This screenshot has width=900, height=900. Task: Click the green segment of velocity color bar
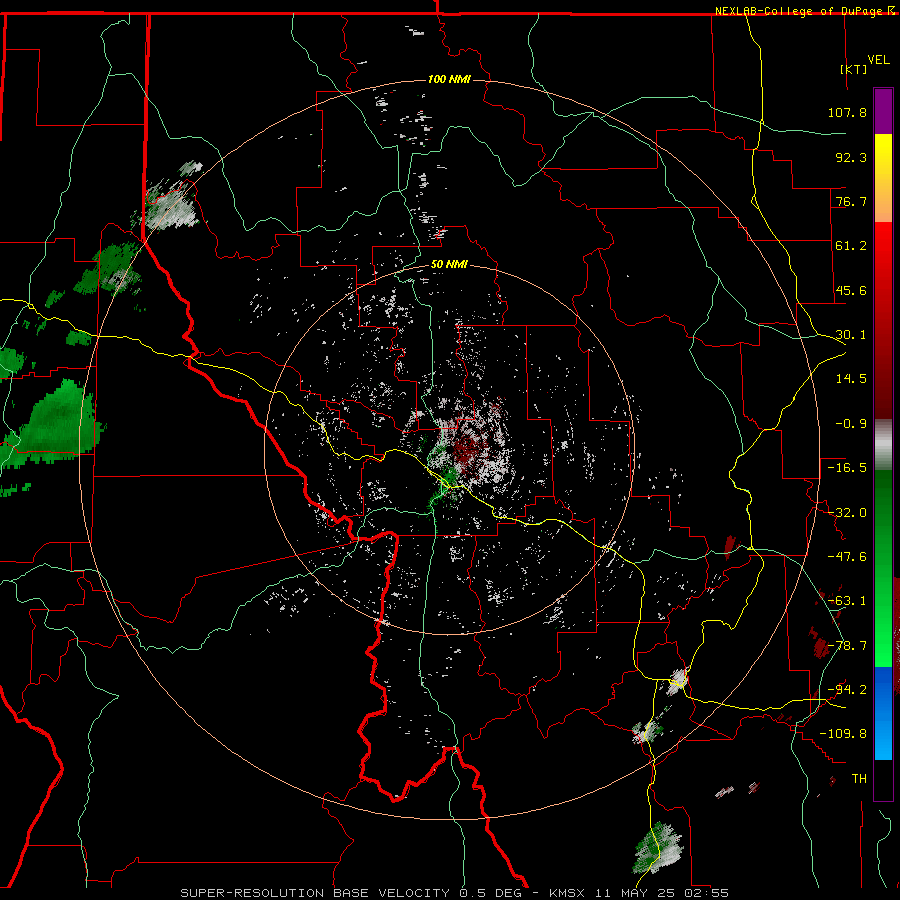point(883,568)
